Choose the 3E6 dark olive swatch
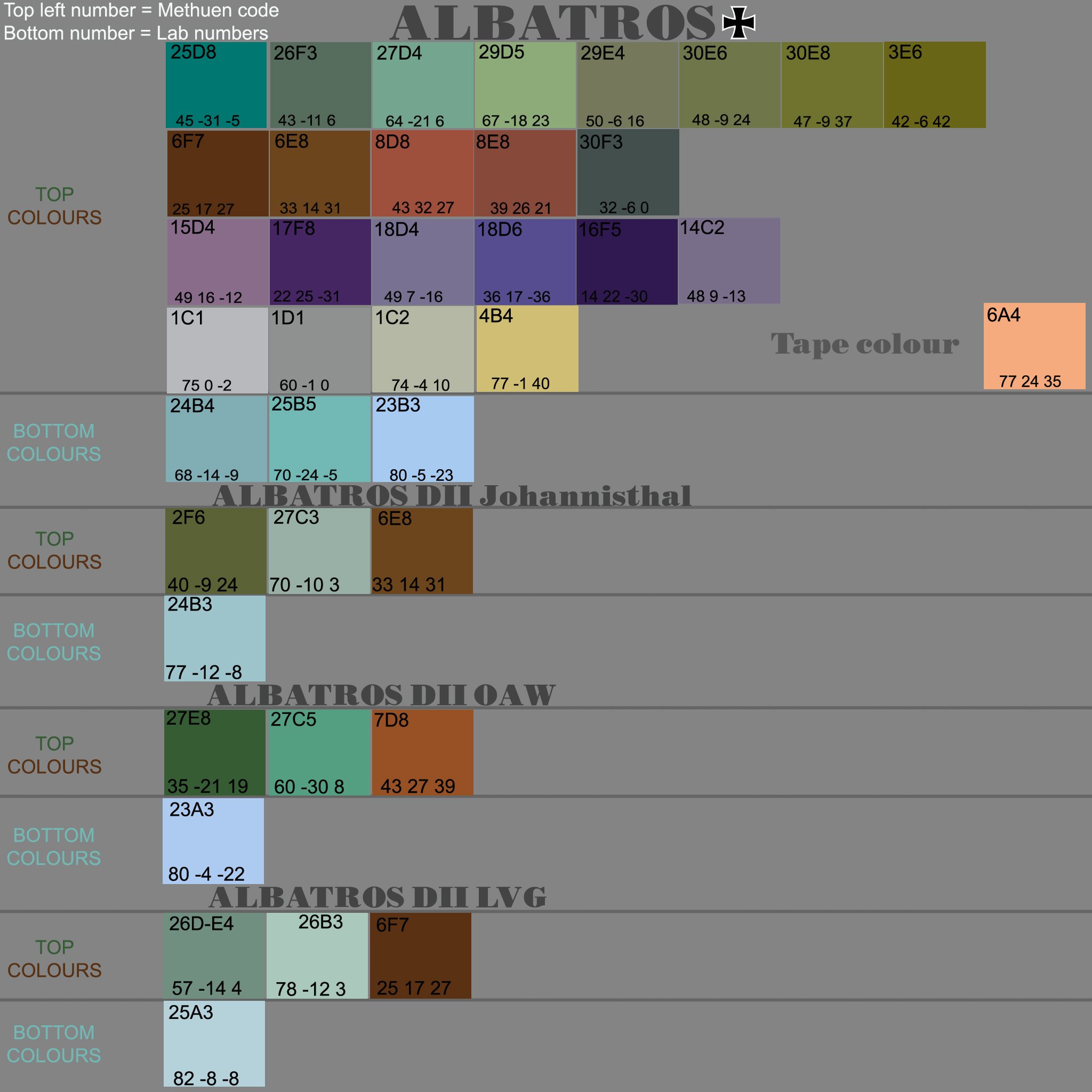Viewport: 1092px width, 1092px height. pos(935,85)
